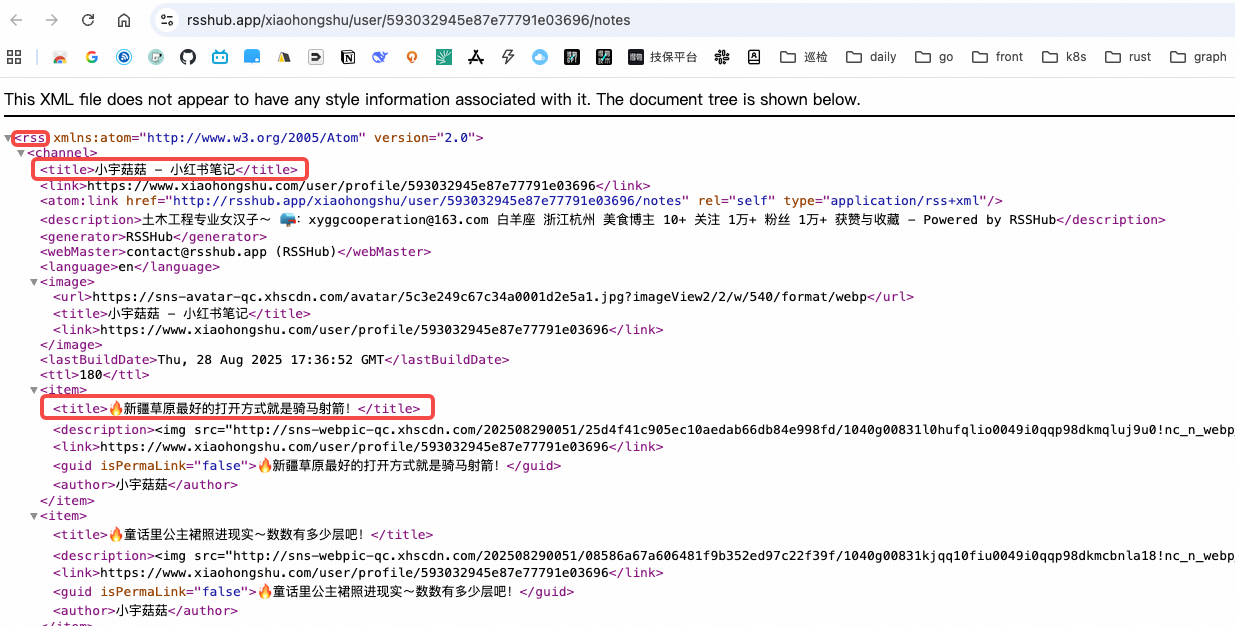Open the Google bookmark
This screenshot has height=626, width=1235.
pos(92,57)
